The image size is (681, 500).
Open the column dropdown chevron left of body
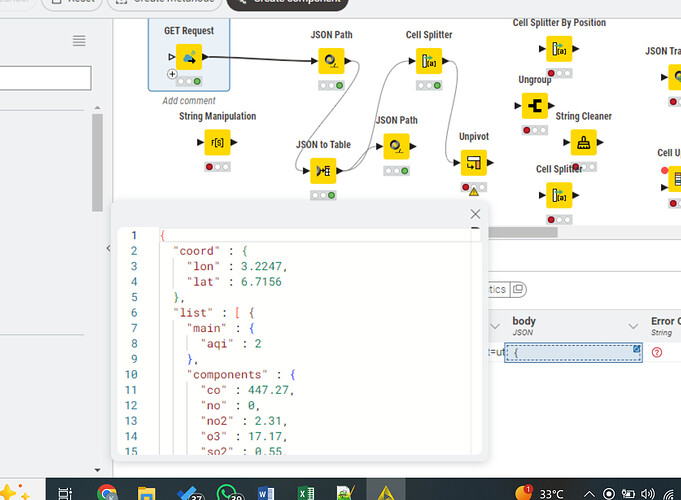click(x=495, y=326)
